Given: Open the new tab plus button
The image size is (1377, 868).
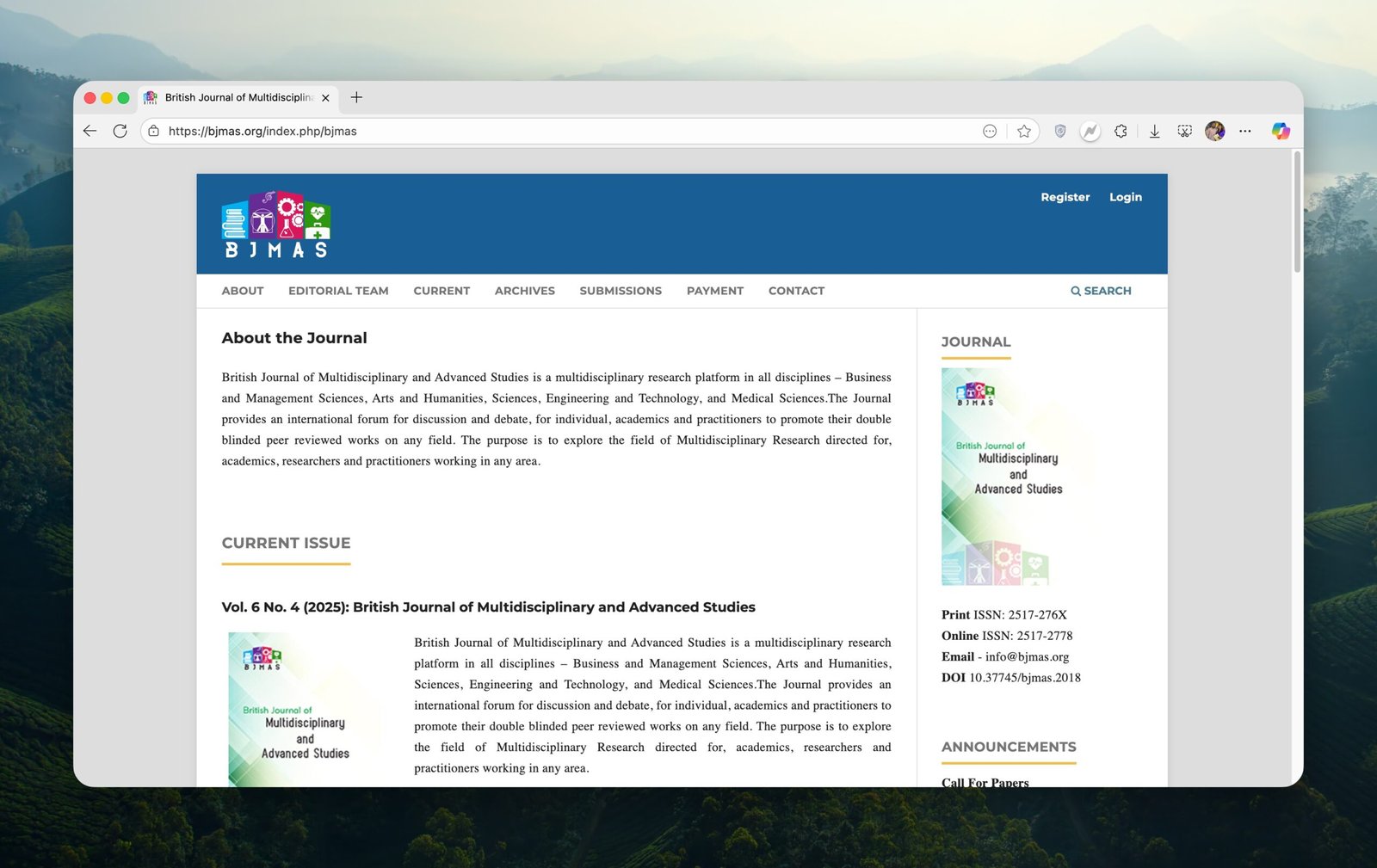Looking at the screenshot, I should pos(356,97).
